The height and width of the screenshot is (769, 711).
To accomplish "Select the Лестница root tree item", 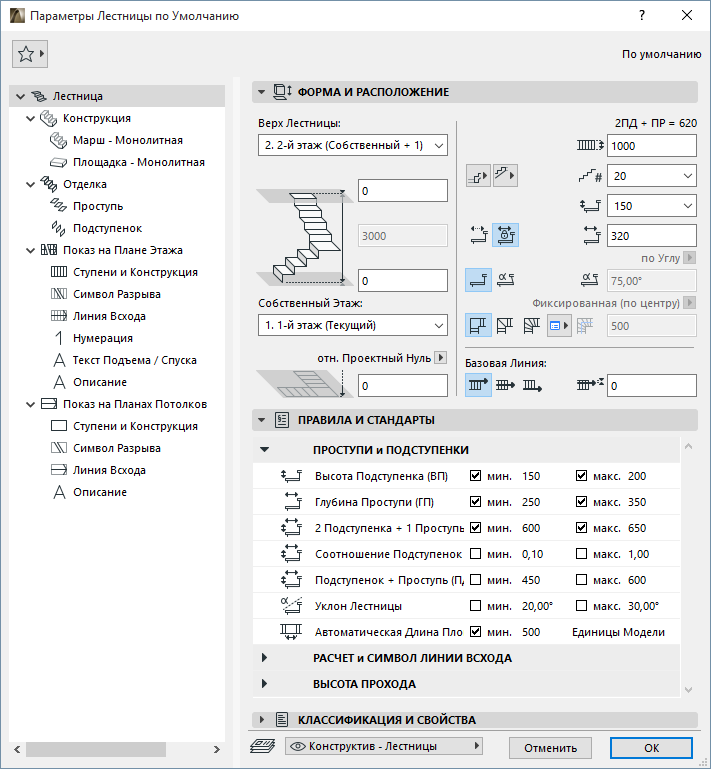I will pyautogui.click(x=117, y=96).
